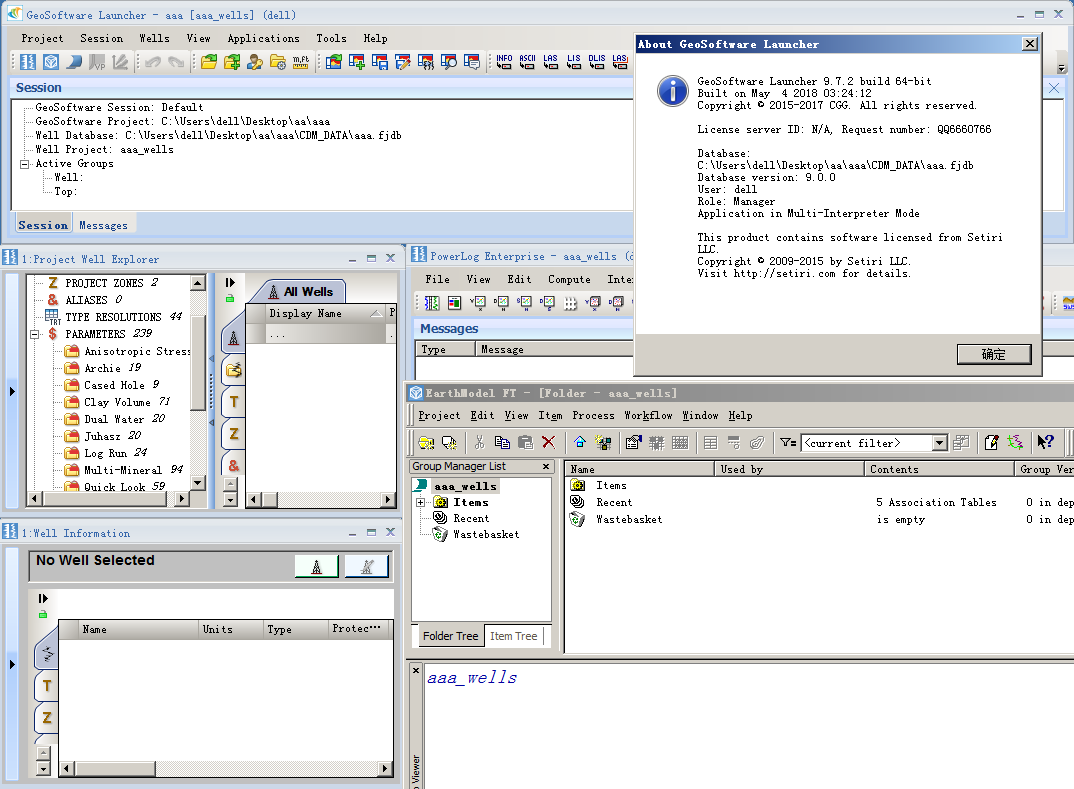Image resolution: width=1074 pixels, height=789 pixels.
Task: Click Home icon in EarthModel toolbar
Action: (x=580, y=442)
